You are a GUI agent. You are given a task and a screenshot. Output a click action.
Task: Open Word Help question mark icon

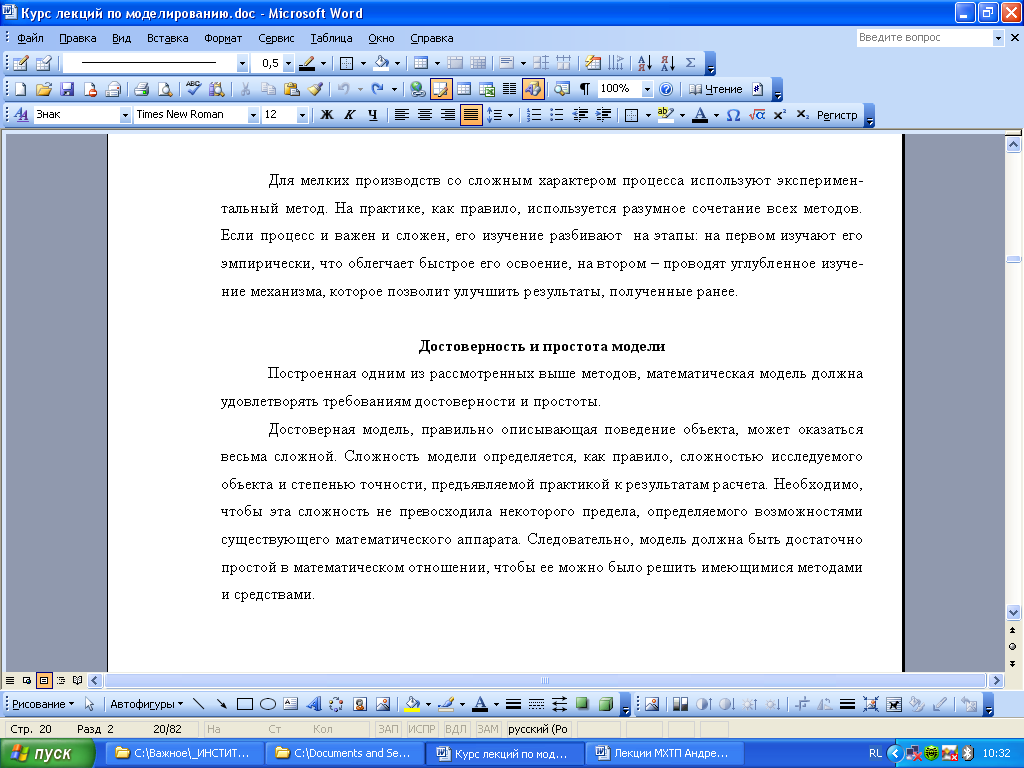tap(665, 89)
